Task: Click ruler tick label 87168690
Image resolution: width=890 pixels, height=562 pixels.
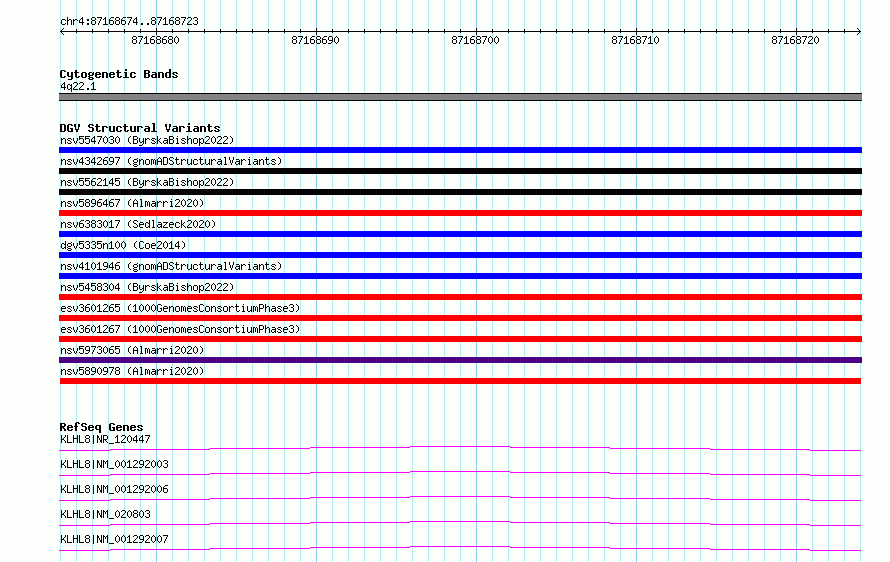Action: click(x=315, y=40)
